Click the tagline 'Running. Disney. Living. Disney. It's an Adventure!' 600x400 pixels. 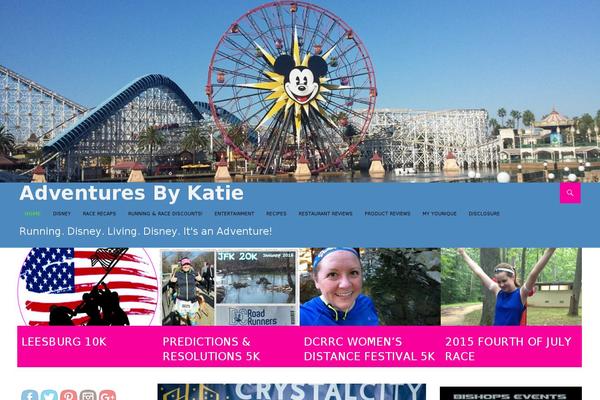(145, 232)
